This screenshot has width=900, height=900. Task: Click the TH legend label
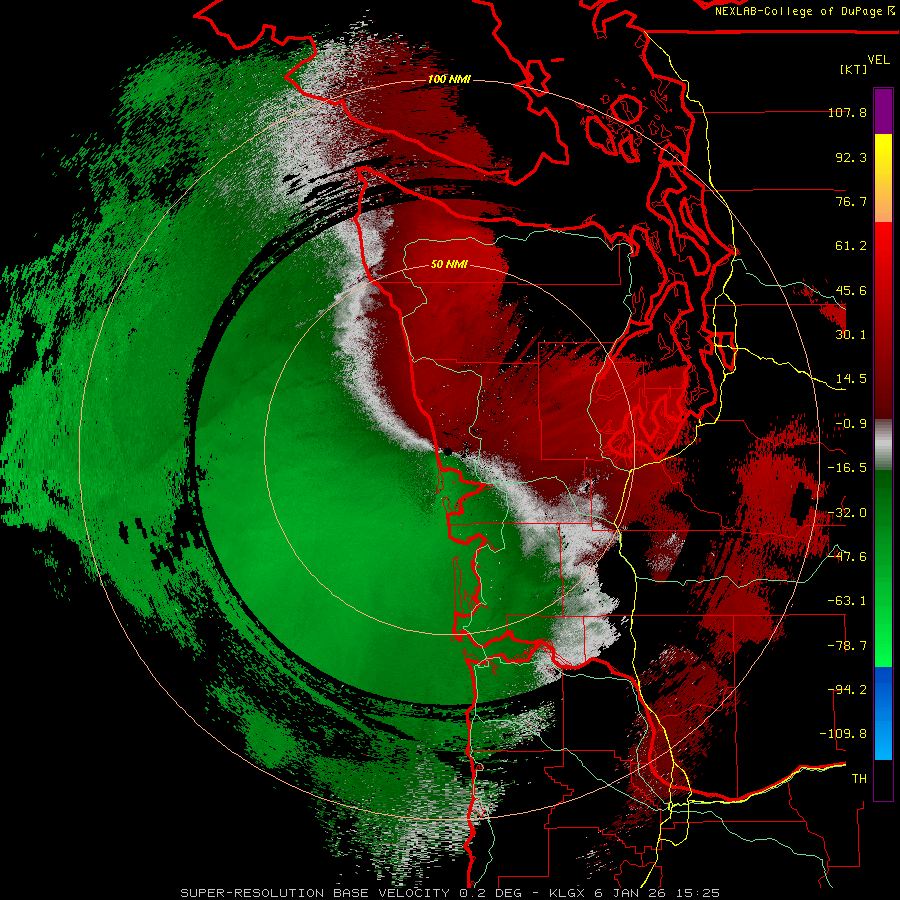pos(859,778)
